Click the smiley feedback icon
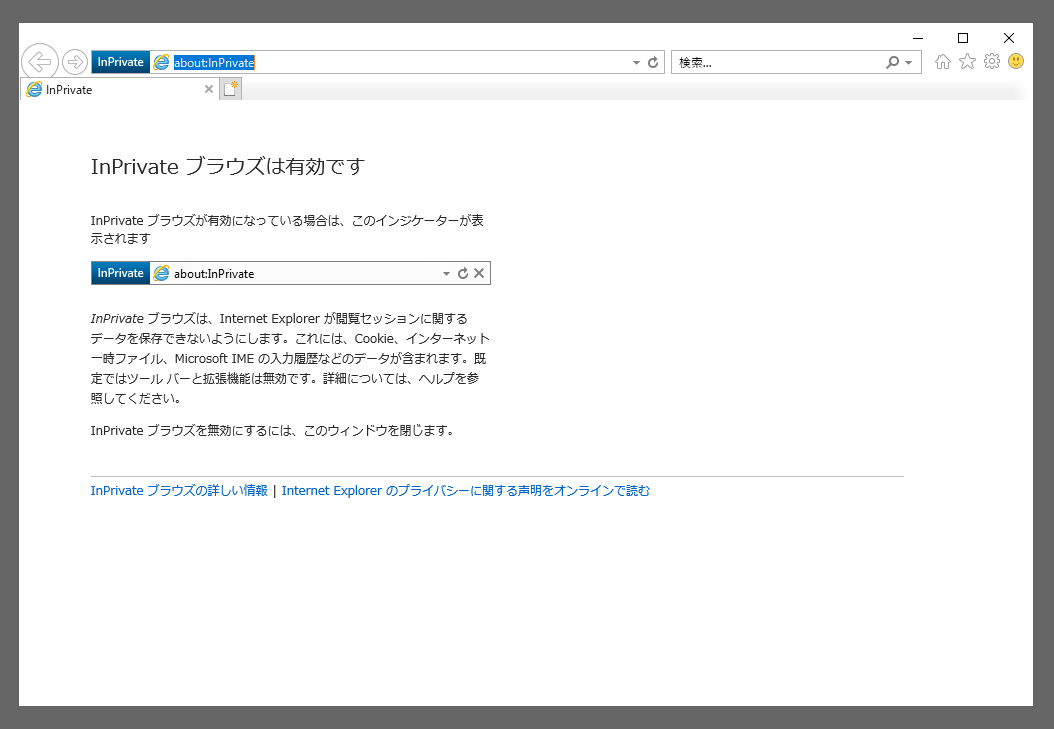 [x=1016, y=61]
